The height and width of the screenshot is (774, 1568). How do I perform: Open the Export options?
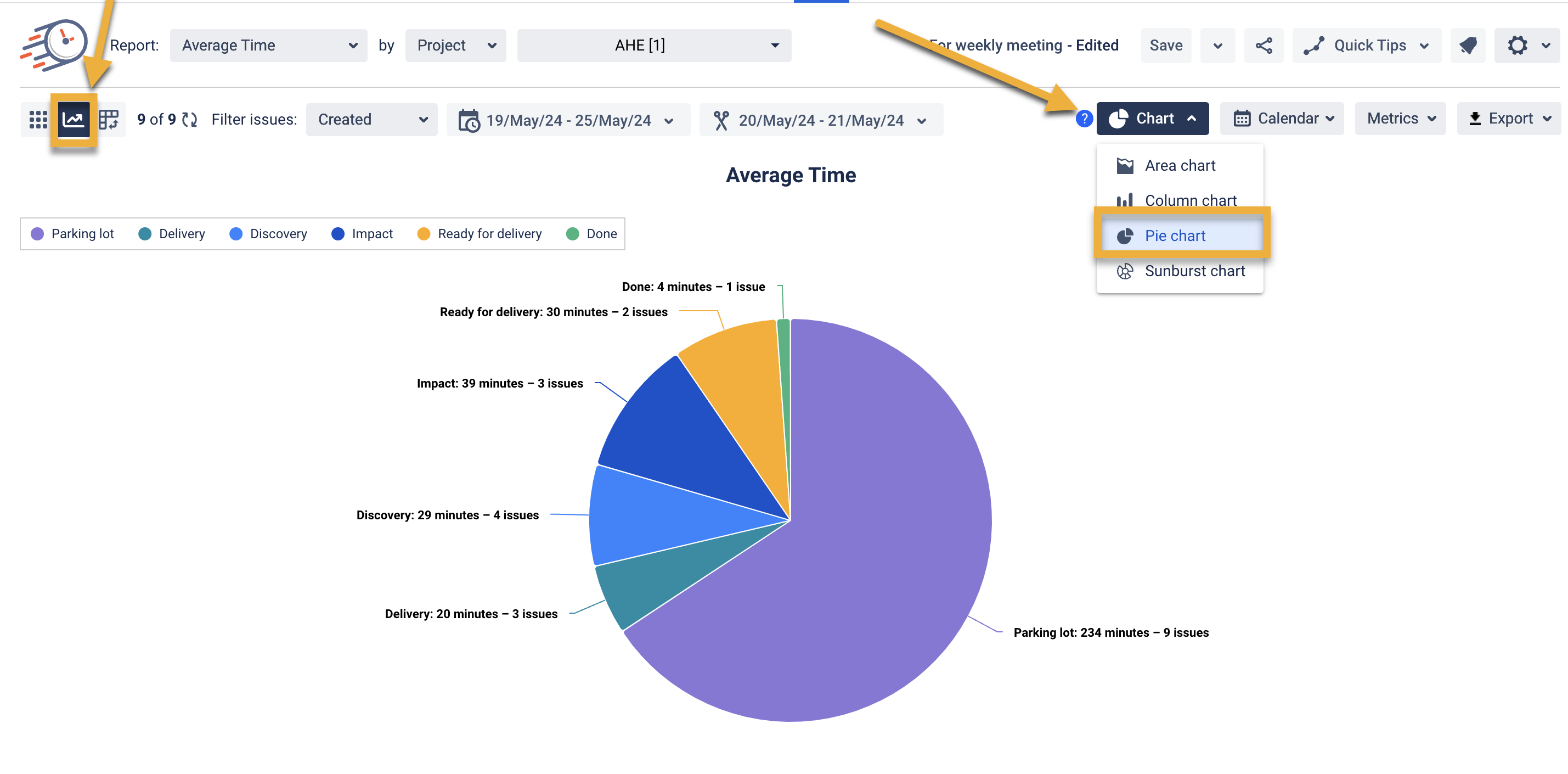click(x=1508, y=118)
